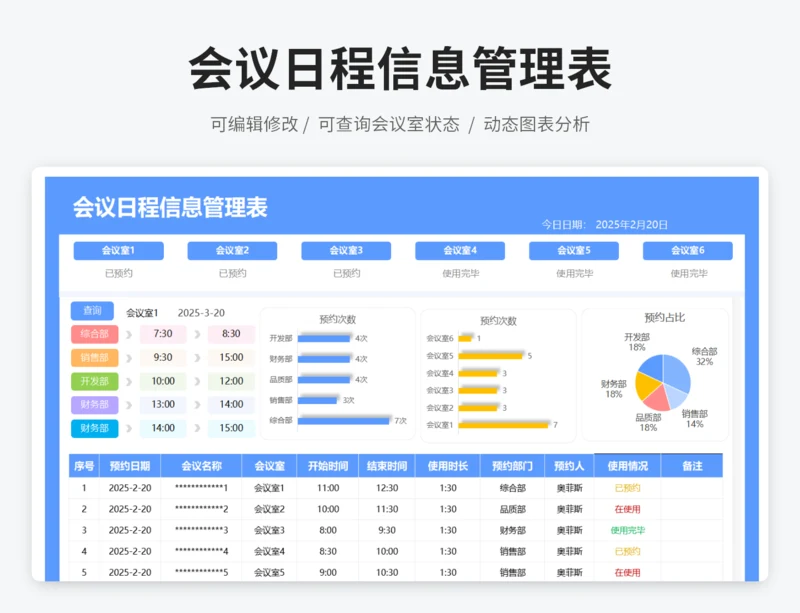Click the 综合部 32% pie label
The image size is (800, 613).
pyautogui.click(x=704, y=356)
